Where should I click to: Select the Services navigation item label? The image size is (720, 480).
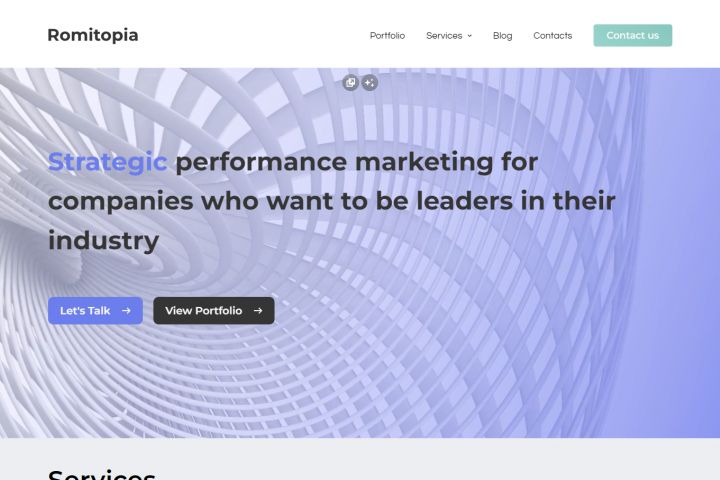click(x=444, y=36)
